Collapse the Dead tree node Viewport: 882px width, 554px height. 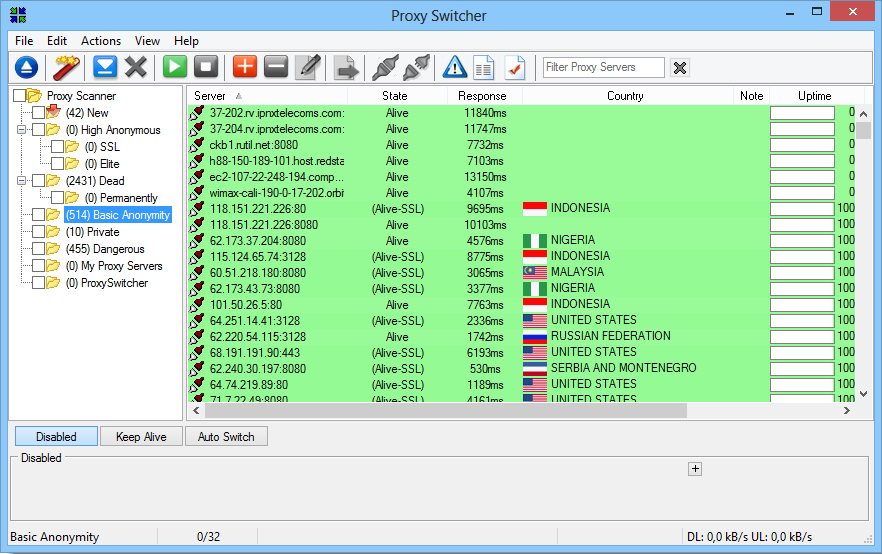[21, 181]
